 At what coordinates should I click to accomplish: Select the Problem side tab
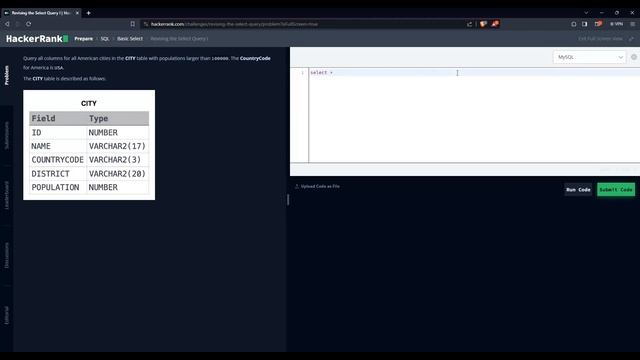tap(7, 75)
